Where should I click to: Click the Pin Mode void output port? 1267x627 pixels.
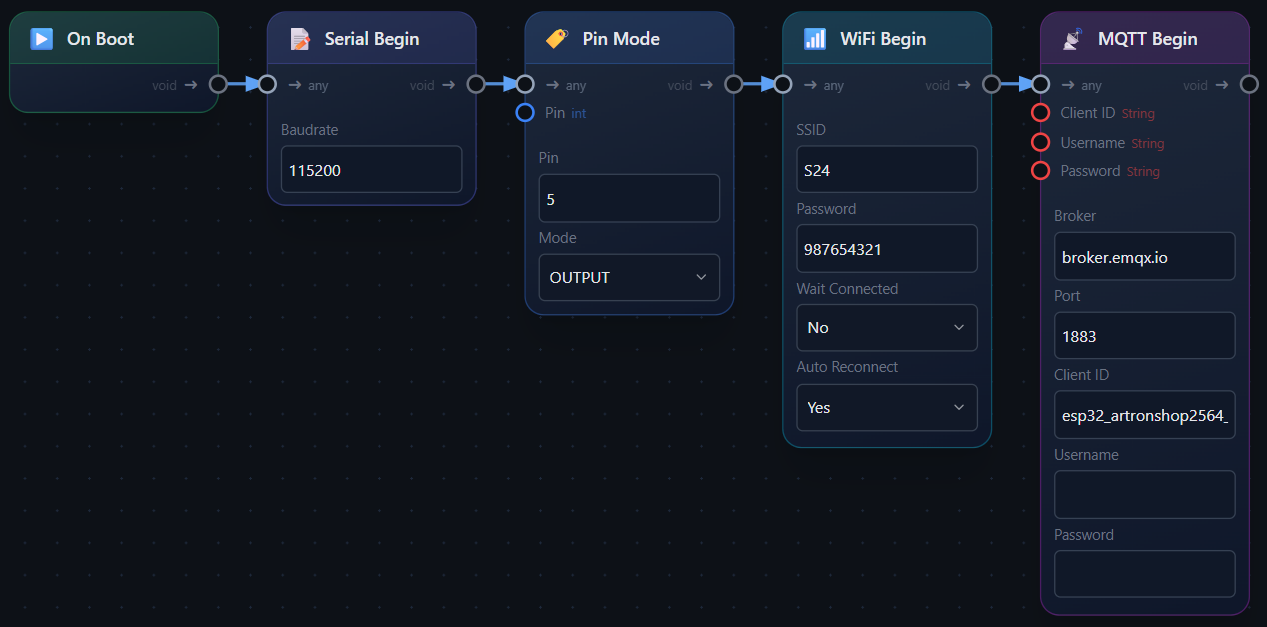[734, 84]
